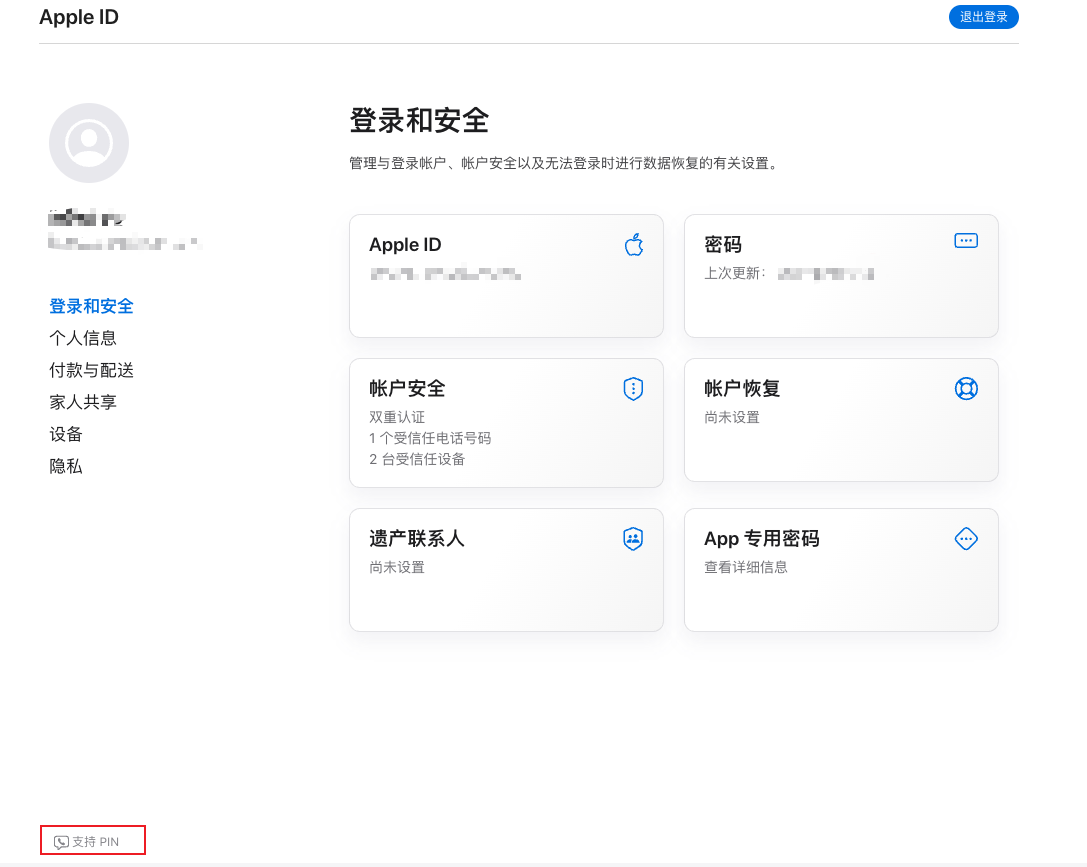Open the 隐私 section
Screen dimensions: 1087x867
tap(66, 466)
